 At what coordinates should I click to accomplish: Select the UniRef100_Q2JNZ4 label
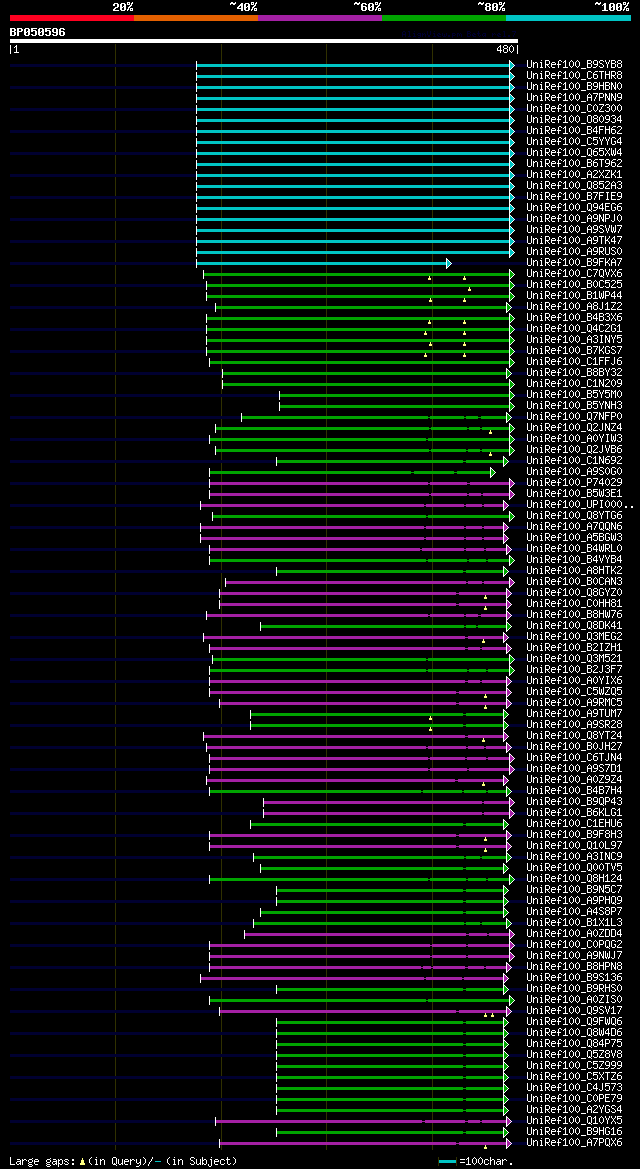pyautogui.click(x=574, y=428)
